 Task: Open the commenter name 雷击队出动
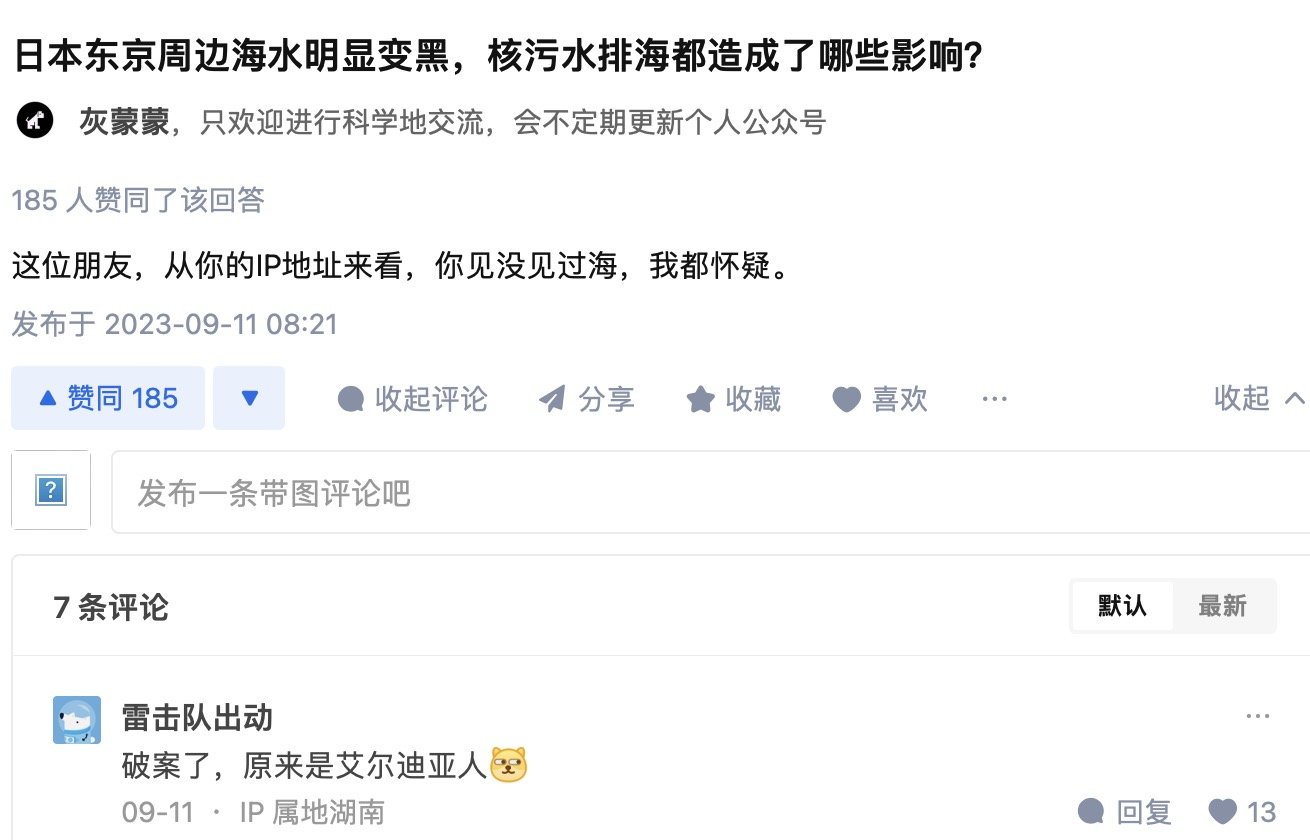pos(197,717)
